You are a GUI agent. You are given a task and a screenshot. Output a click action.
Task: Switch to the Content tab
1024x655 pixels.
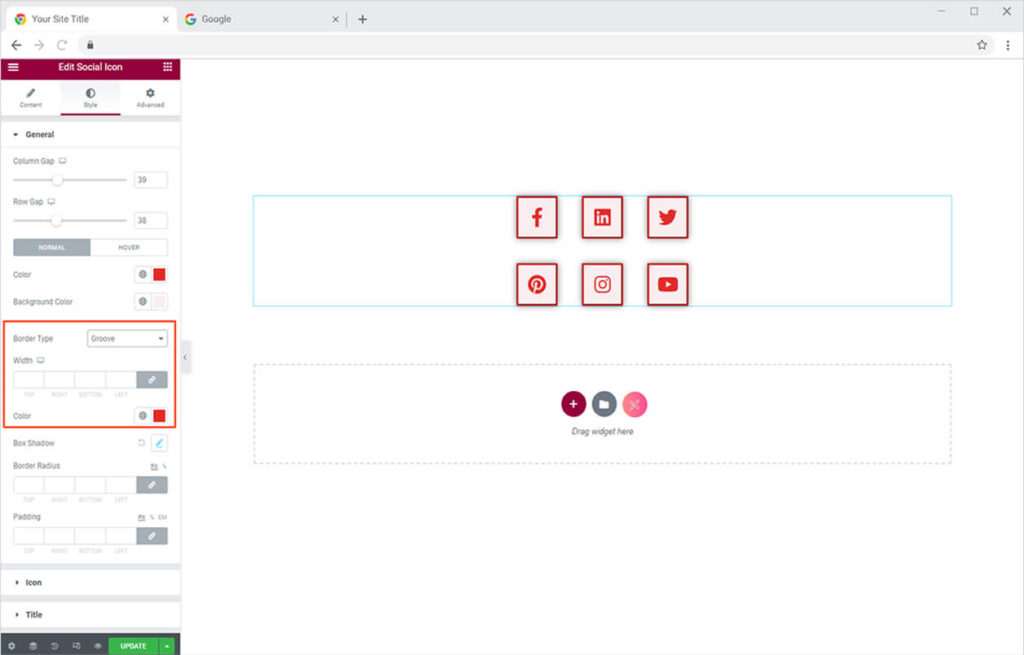click(30, 97)
